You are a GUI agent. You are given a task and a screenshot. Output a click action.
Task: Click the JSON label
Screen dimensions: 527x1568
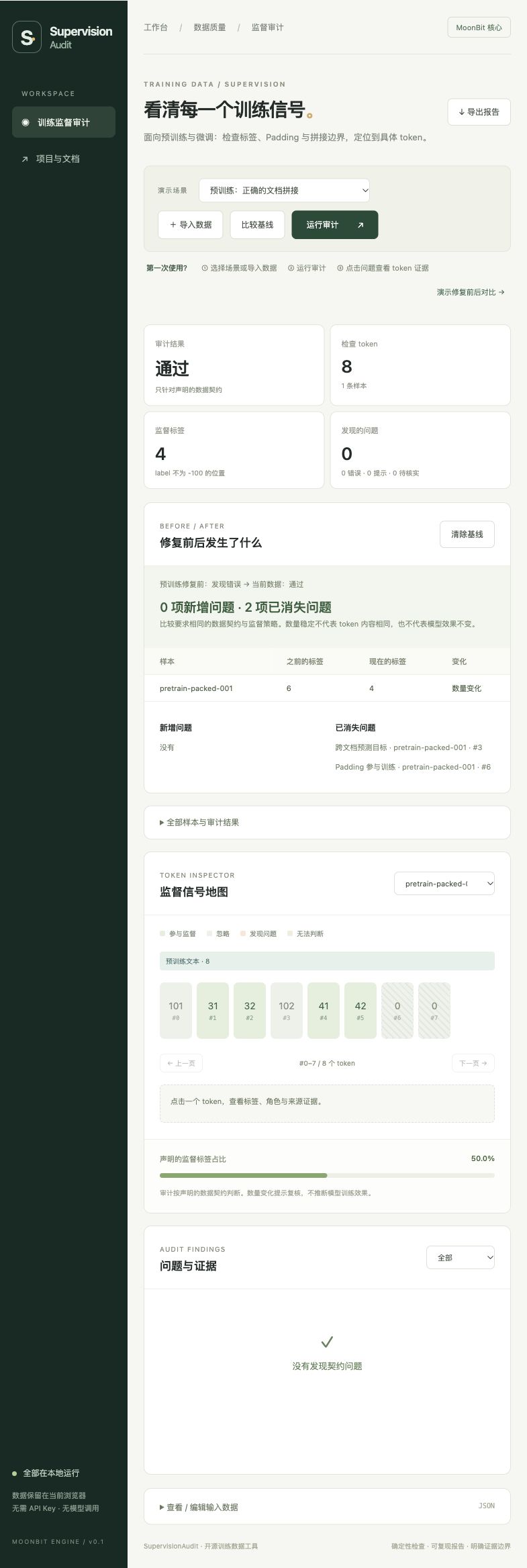coord(487,1506)
